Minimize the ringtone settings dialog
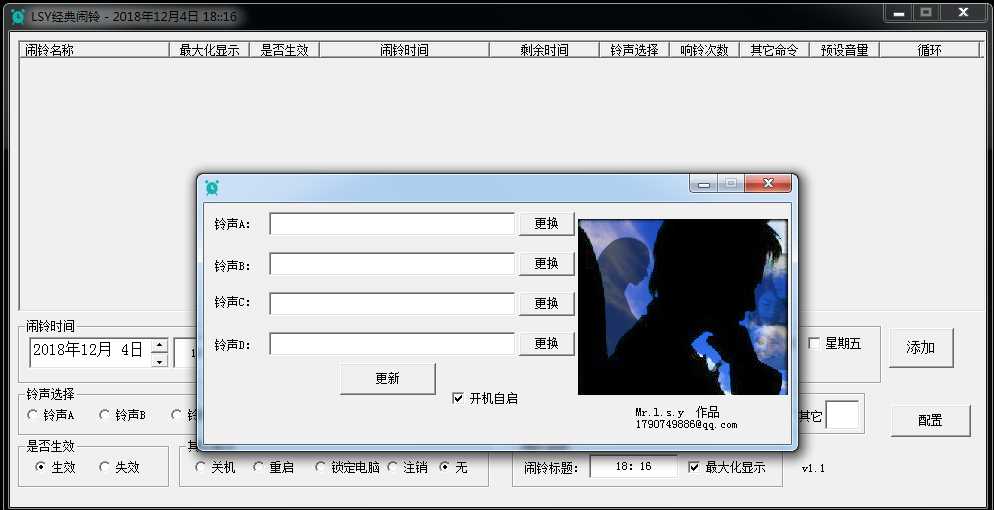The image size is (994, 510). coord(704,183)
